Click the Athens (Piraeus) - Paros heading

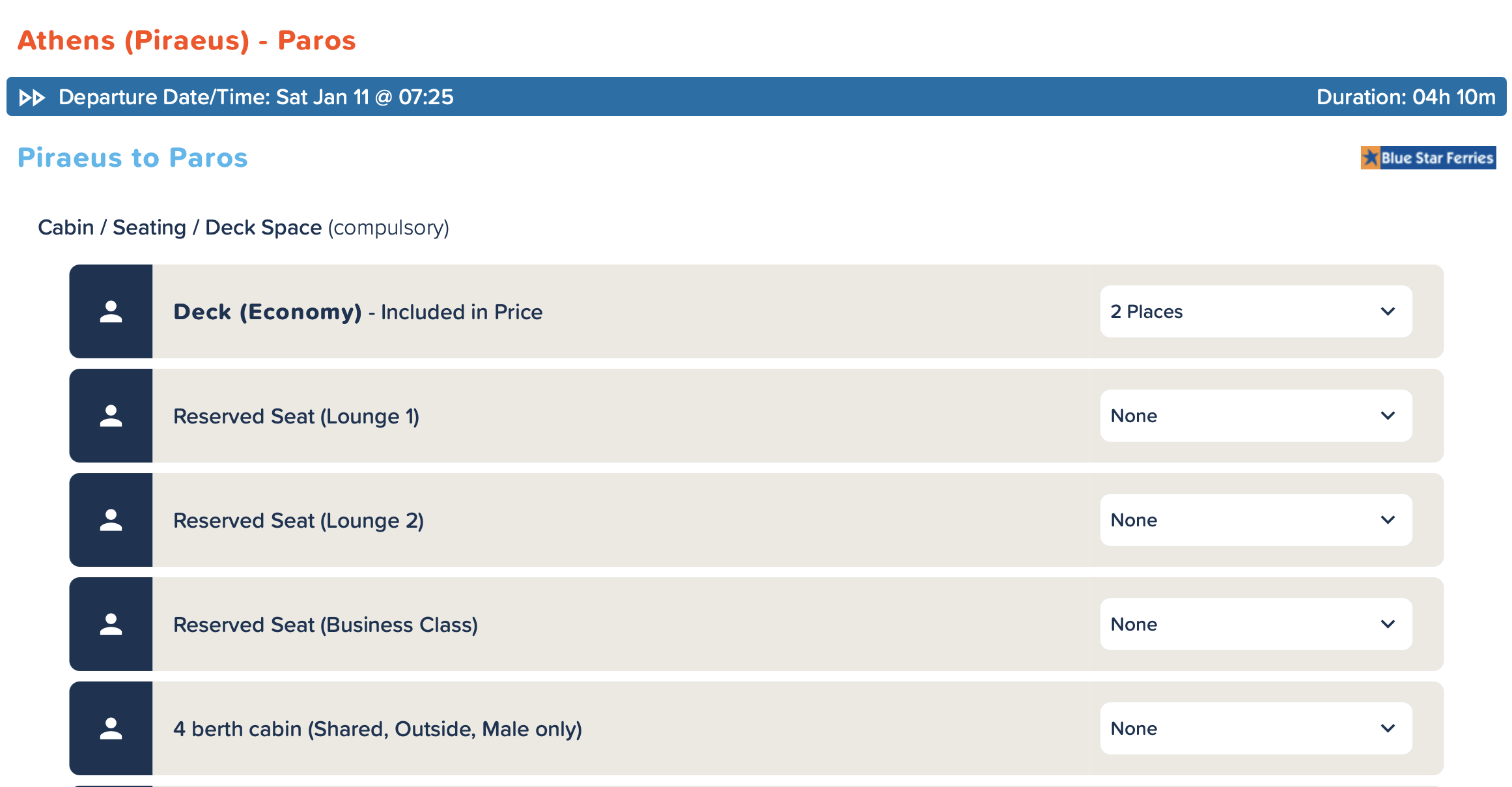186,40
